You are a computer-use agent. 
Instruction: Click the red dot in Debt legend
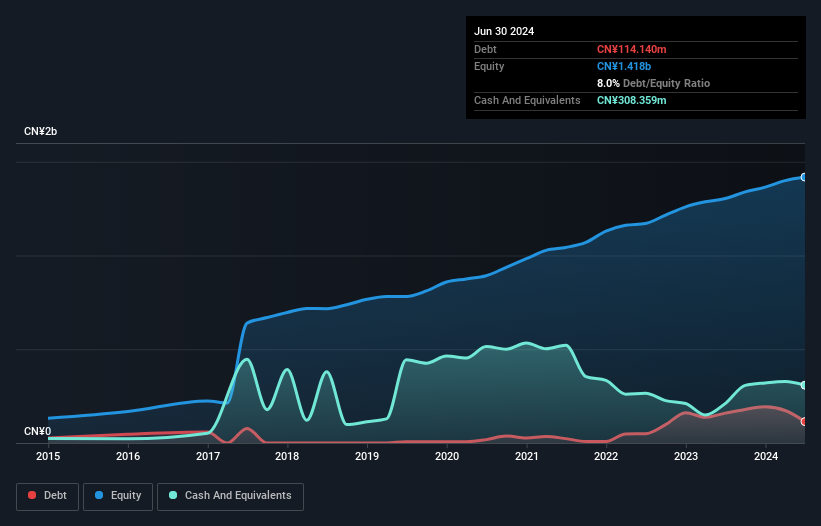32,495
